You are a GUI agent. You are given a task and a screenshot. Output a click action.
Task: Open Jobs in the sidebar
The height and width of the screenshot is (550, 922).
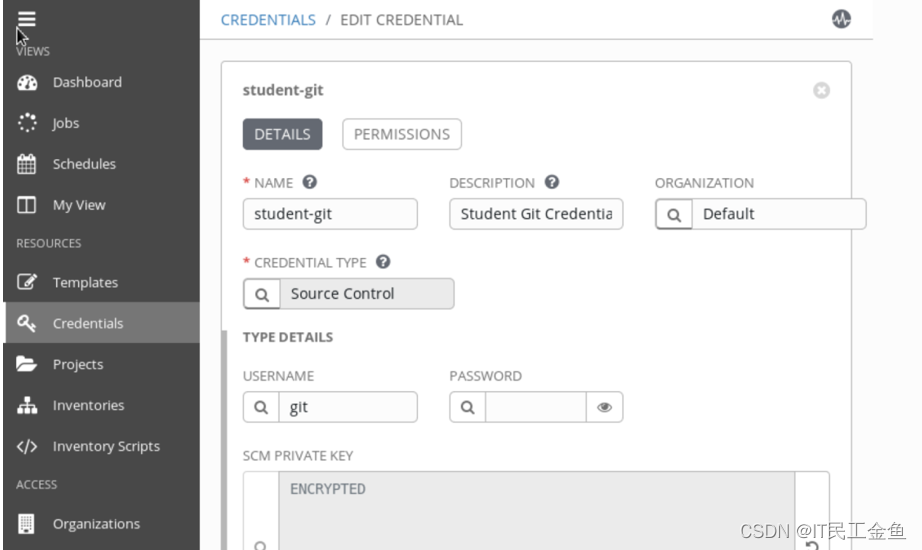coord(66,123)
